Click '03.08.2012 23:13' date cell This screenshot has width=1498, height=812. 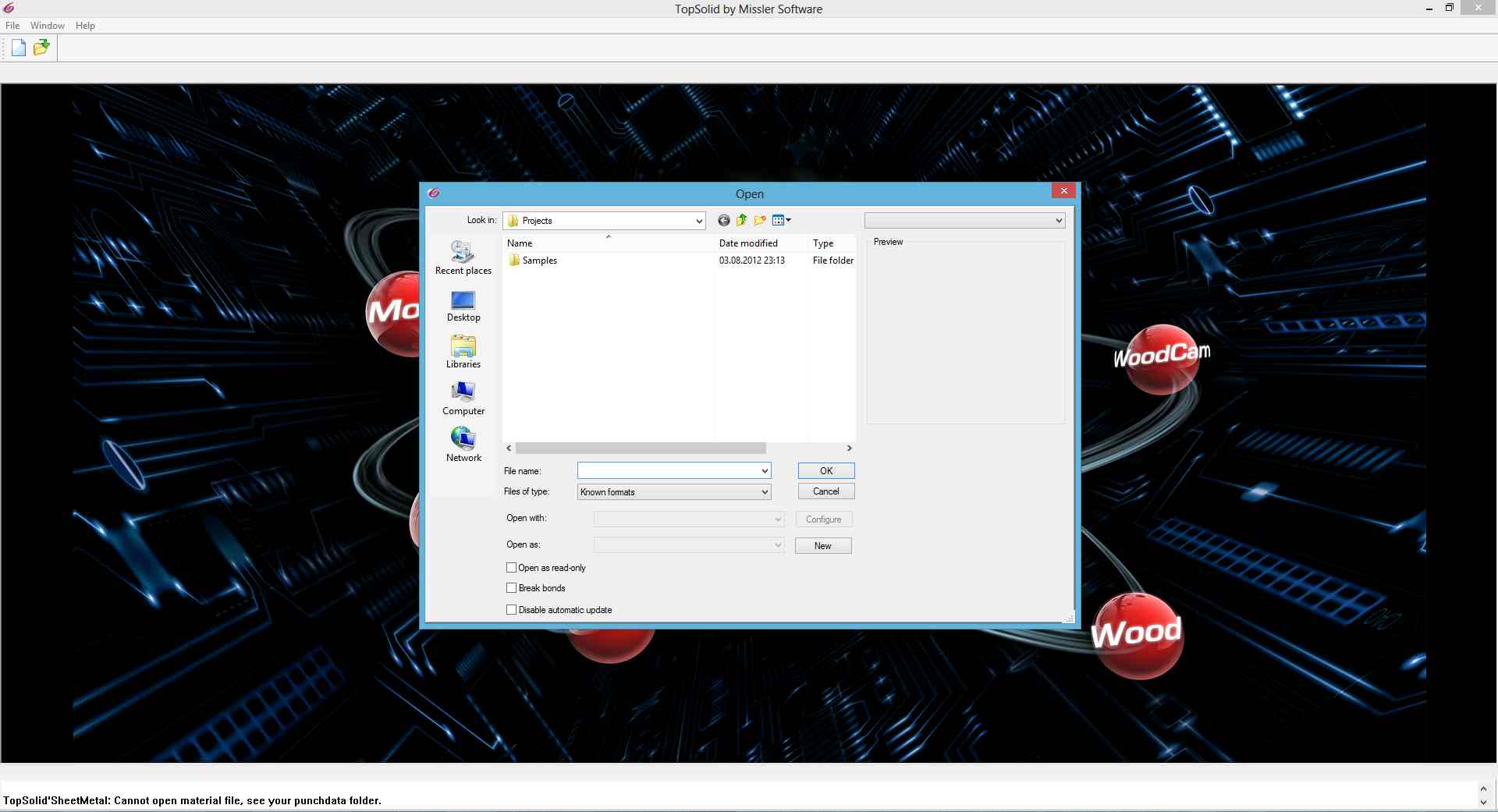click(x=752, y=261)
